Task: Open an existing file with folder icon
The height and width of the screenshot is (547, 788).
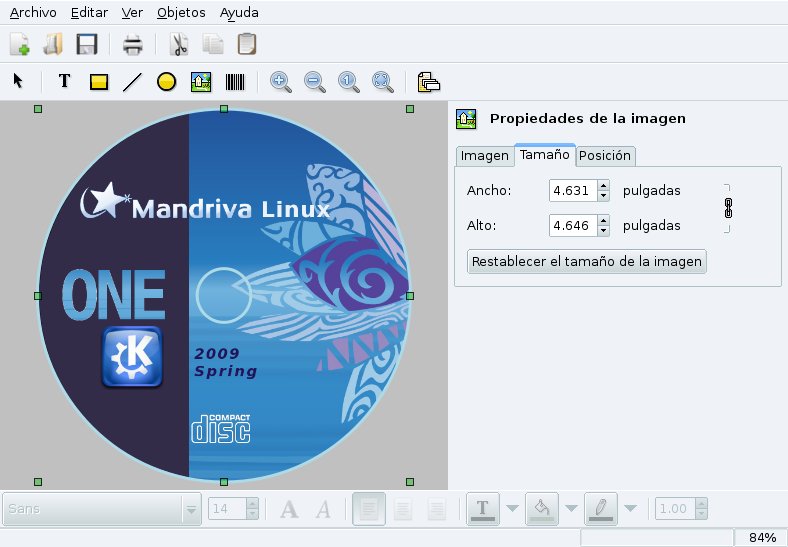Action: [53, 44]
